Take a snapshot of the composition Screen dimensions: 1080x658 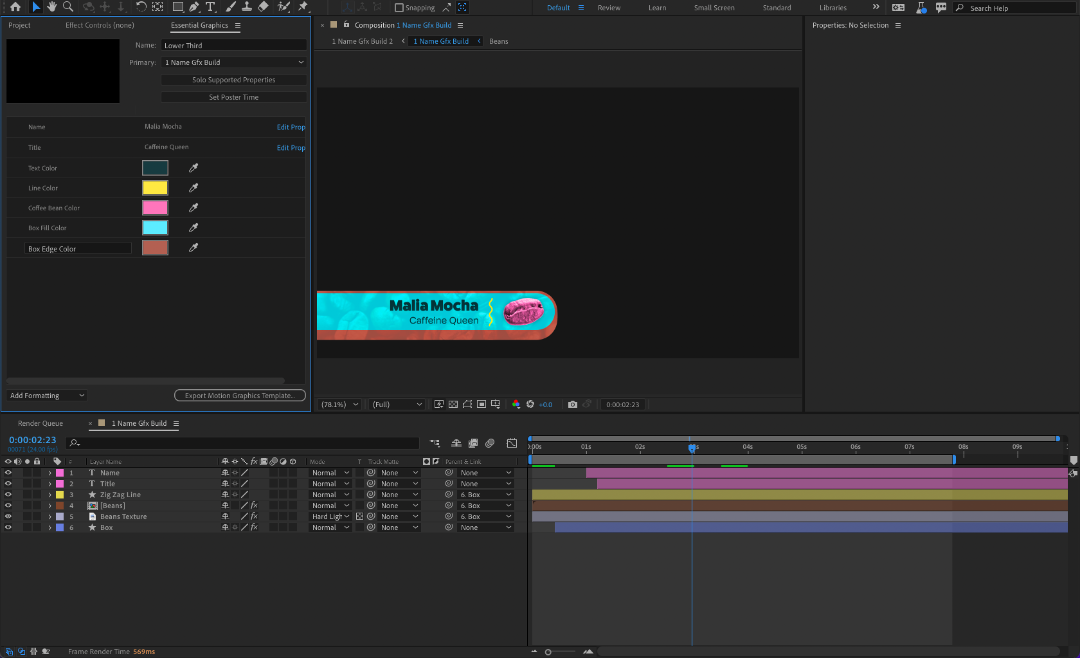point(572,404)
